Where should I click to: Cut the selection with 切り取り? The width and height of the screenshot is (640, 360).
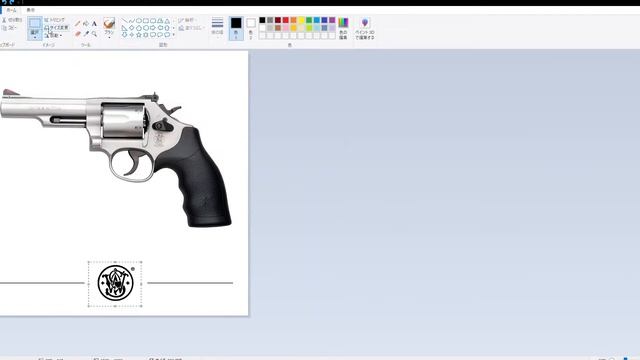point(12,20)
